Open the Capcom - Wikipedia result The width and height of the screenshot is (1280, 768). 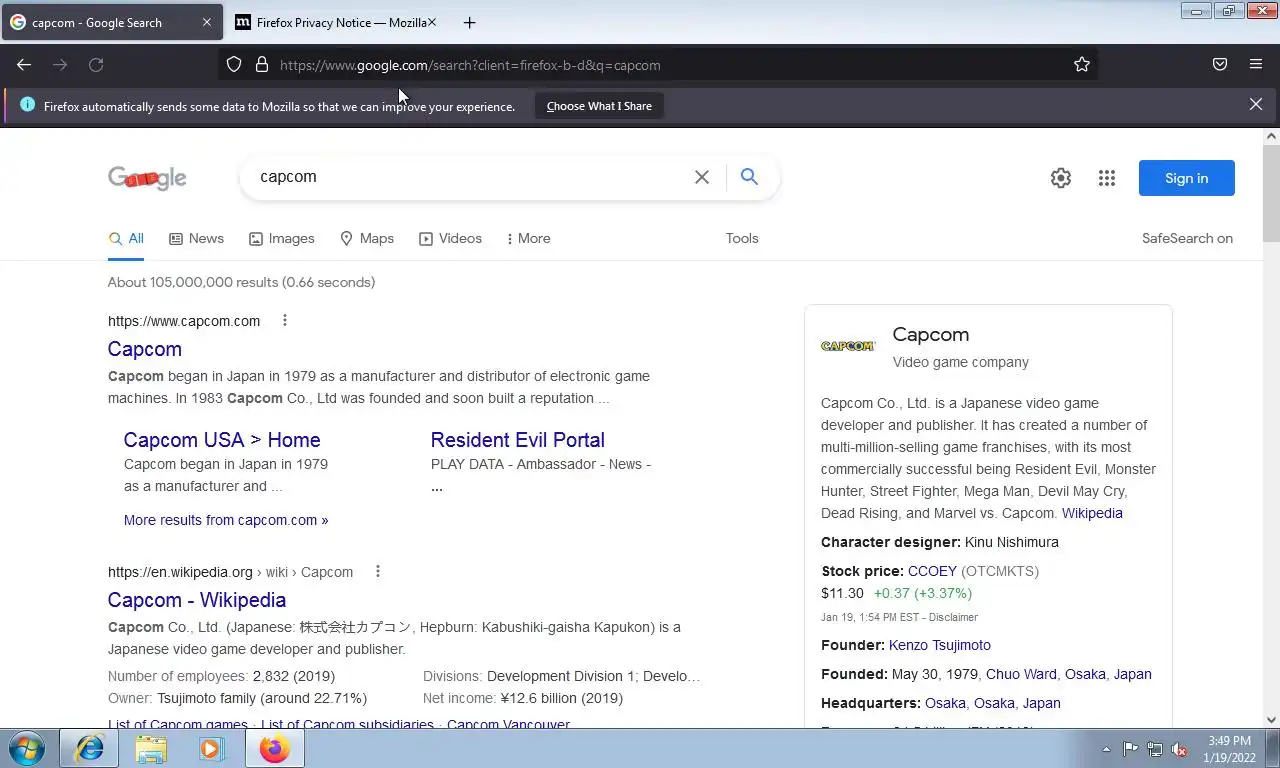pos(197,600)
